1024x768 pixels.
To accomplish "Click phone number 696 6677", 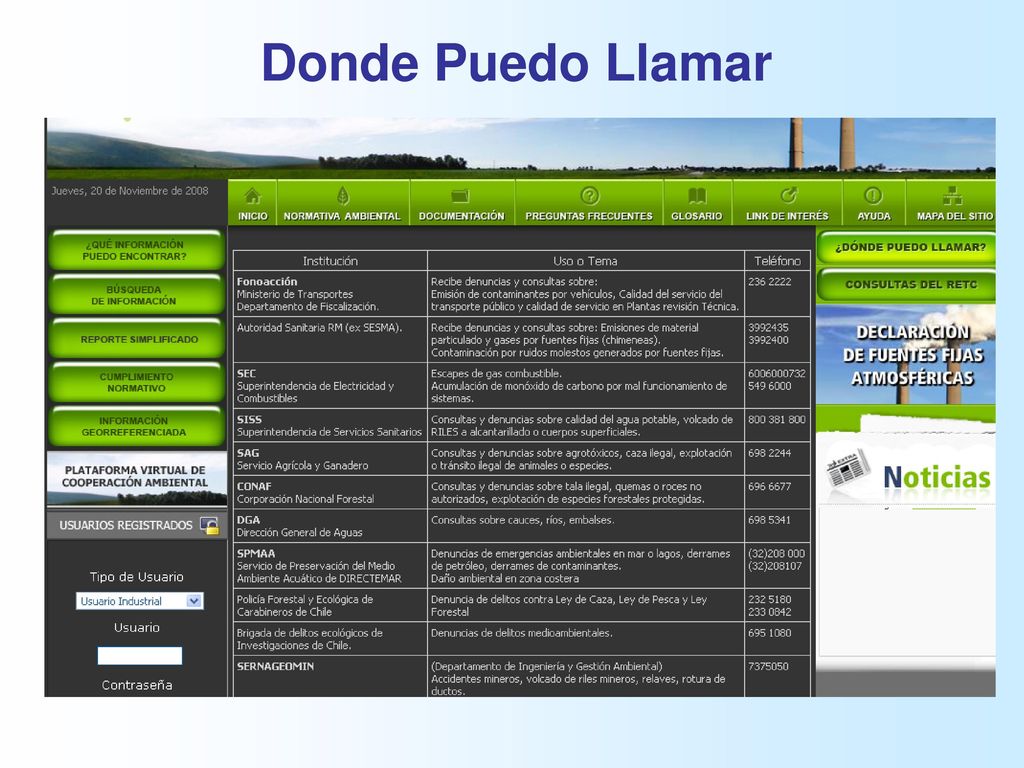I will pyautogui.click(x=769, y=487).
